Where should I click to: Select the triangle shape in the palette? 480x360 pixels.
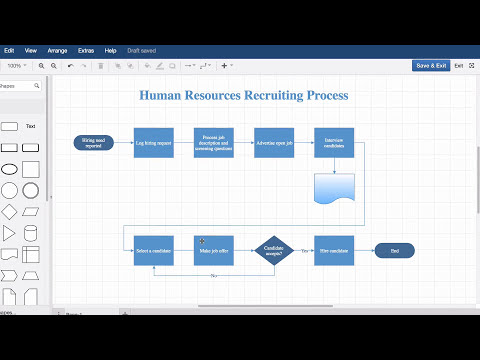coord(9,233)
